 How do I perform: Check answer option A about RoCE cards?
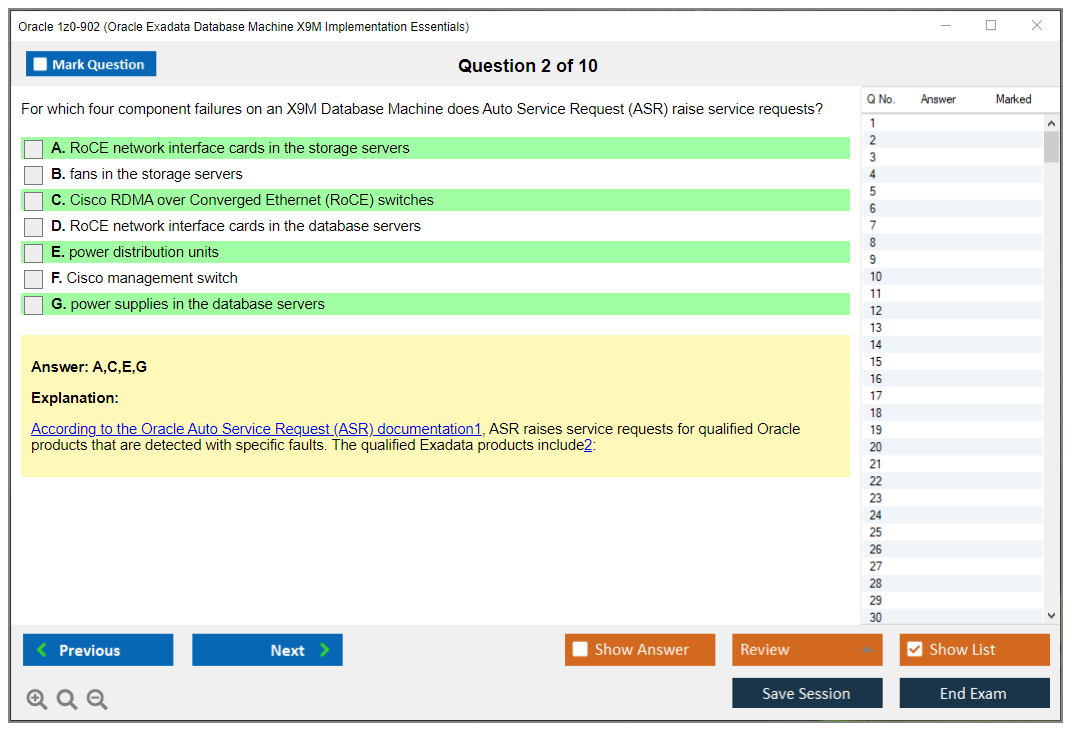coord(32,148)
